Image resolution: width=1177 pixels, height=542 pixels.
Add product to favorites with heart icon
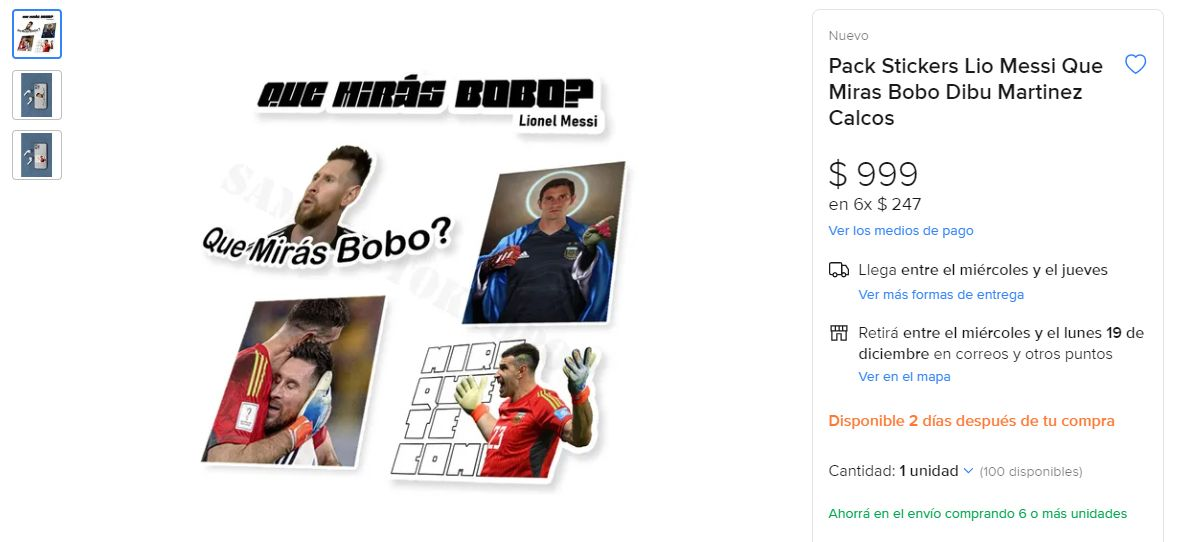point(1135,65)
